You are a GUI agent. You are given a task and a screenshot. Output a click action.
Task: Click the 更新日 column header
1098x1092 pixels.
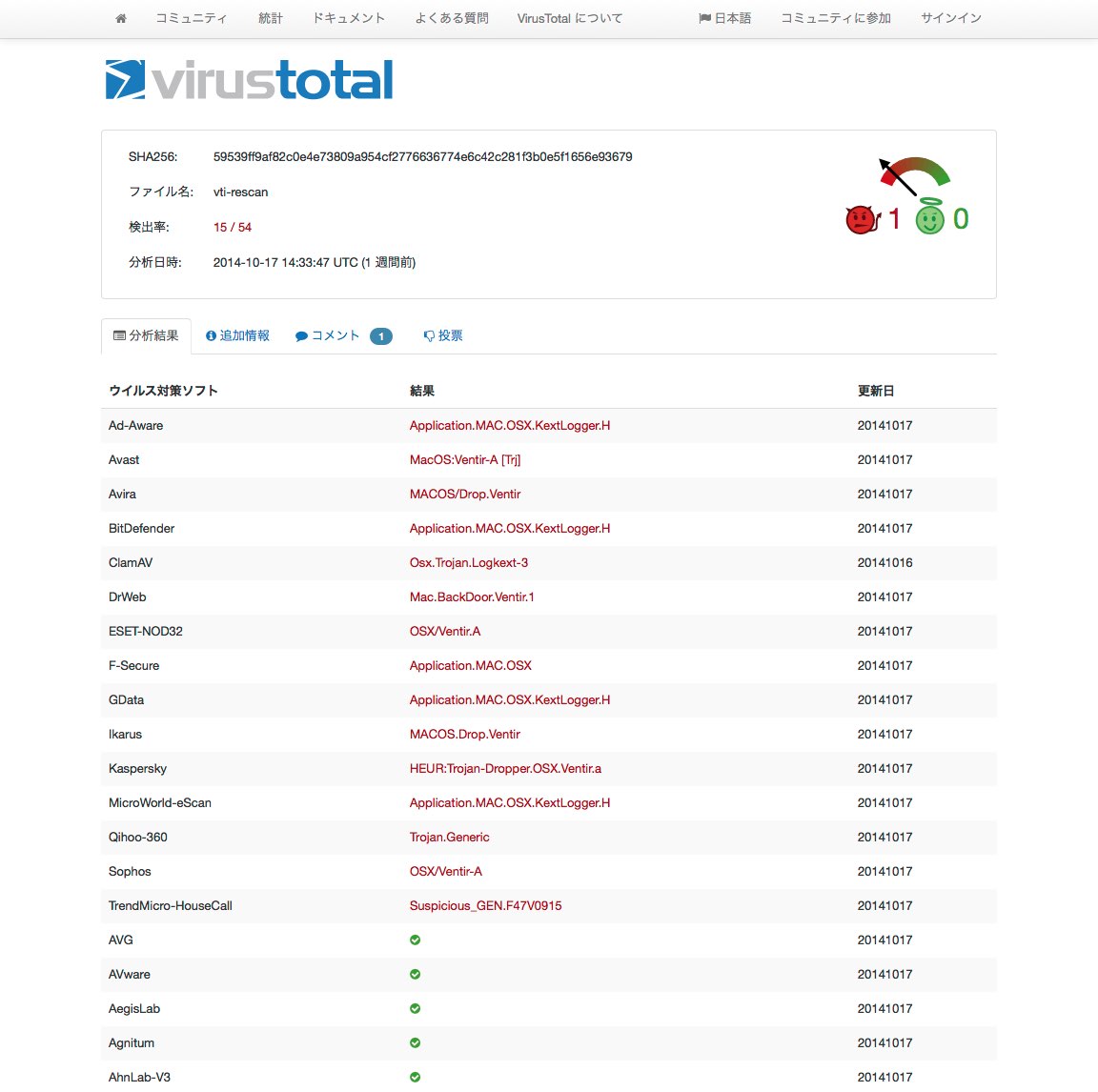pyautogui.click(x=876, y=392)
